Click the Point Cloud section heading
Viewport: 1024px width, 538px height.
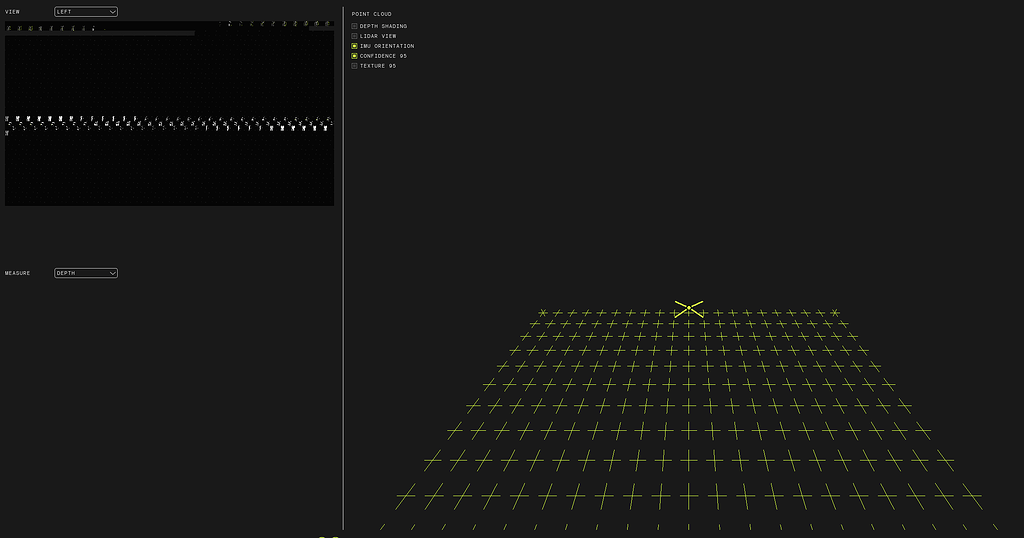coord(371,14)
